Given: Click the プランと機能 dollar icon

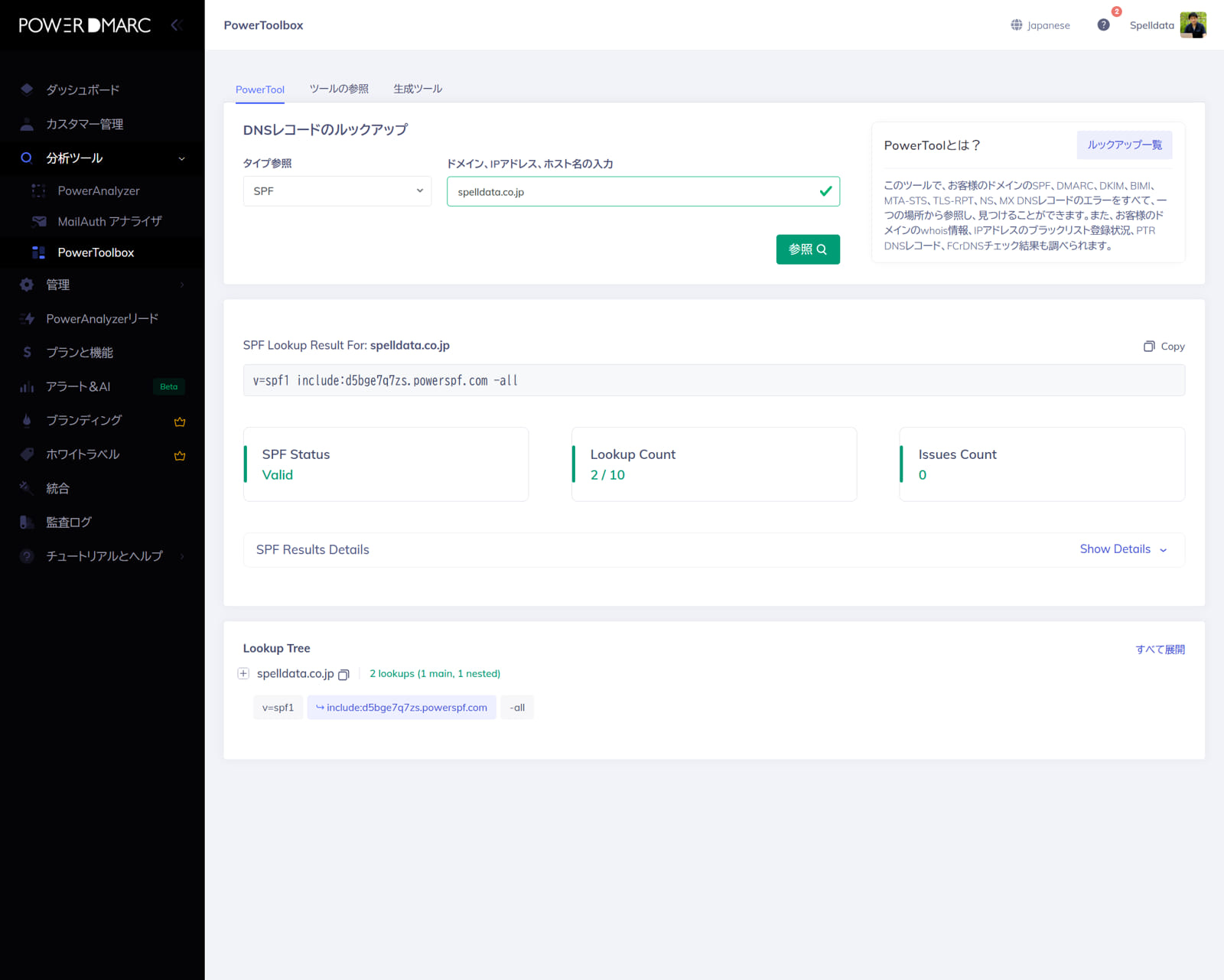Looking at the screenshot, I should (27, 352).
